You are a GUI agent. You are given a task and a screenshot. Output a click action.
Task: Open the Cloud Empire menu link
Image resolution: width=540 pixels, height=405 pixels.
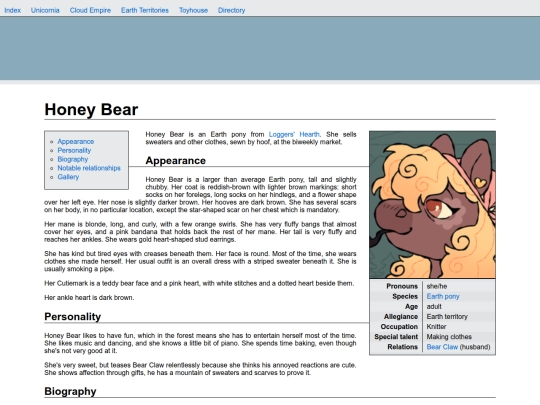coord(90,10)
